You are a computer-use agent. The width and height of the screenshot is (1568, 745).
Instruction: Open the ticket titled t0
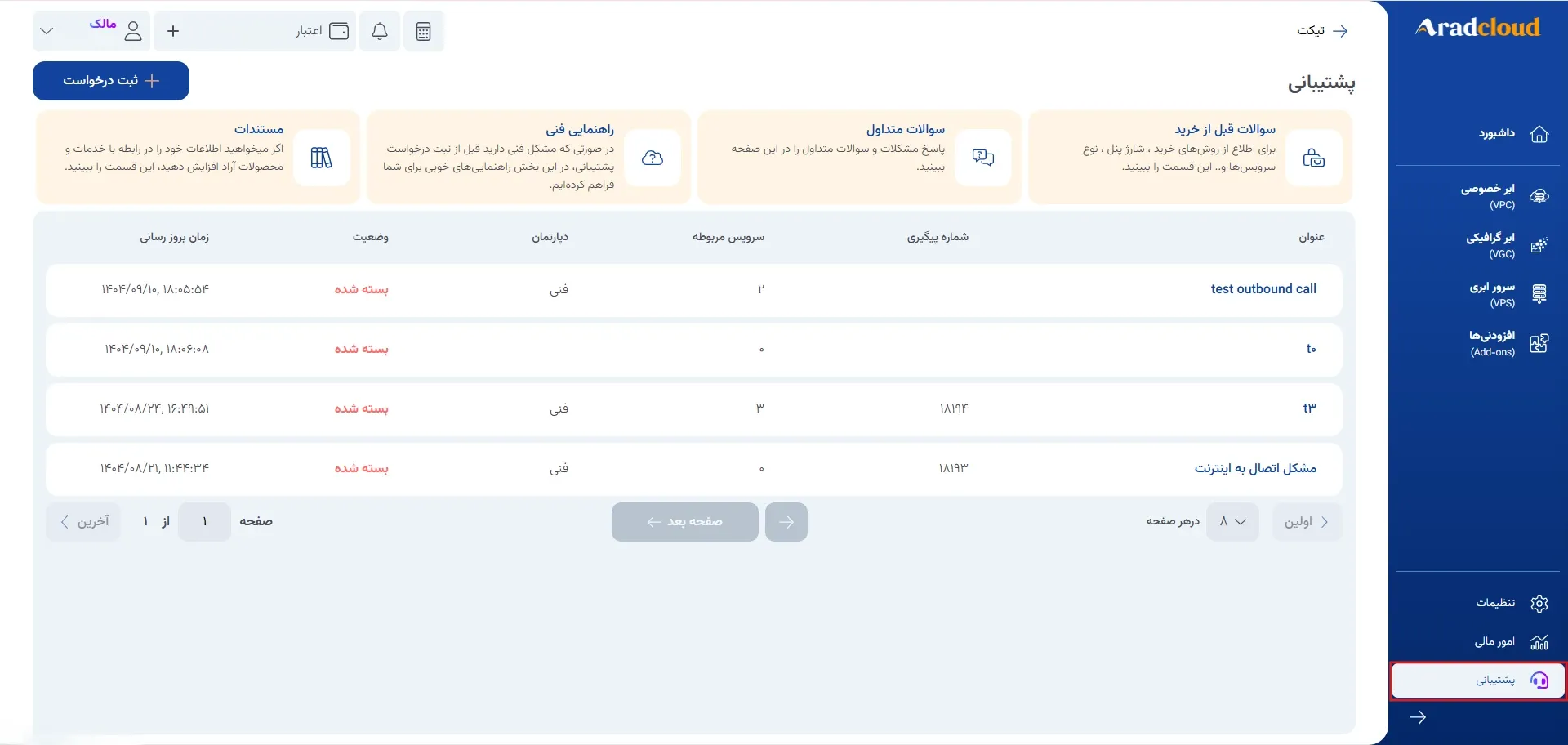click(x=1311, y=349)
